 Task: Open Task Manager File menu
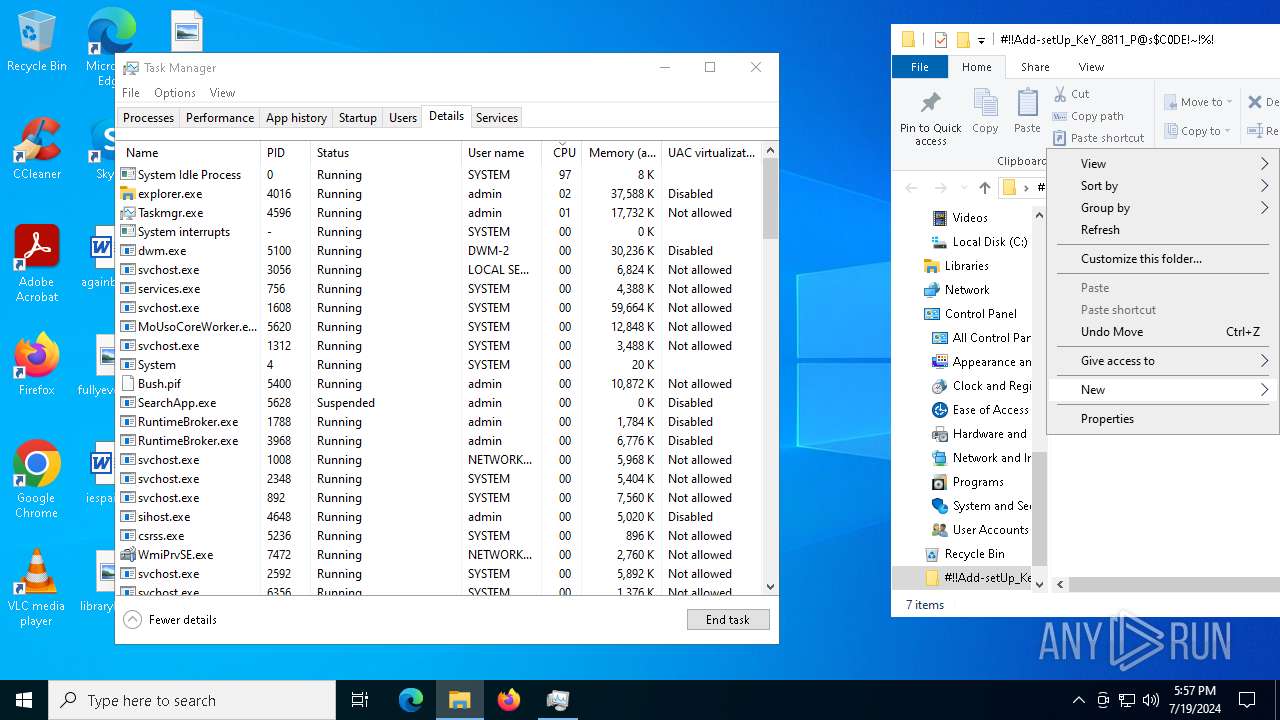(131, 93)
